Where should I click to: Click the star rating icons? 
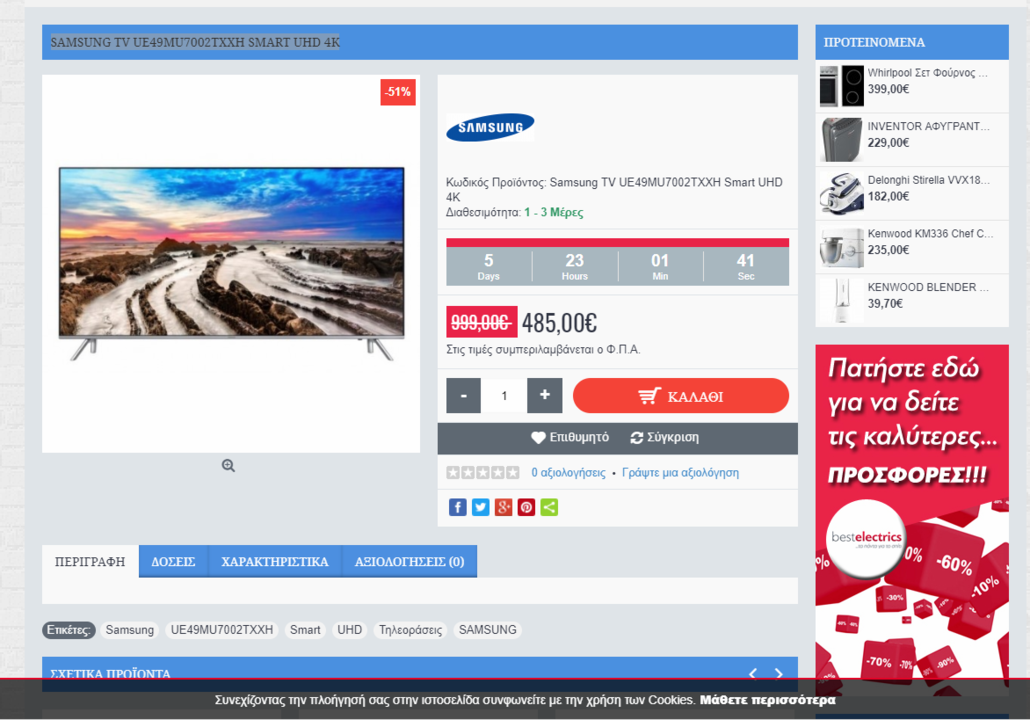tap(483, 472)
